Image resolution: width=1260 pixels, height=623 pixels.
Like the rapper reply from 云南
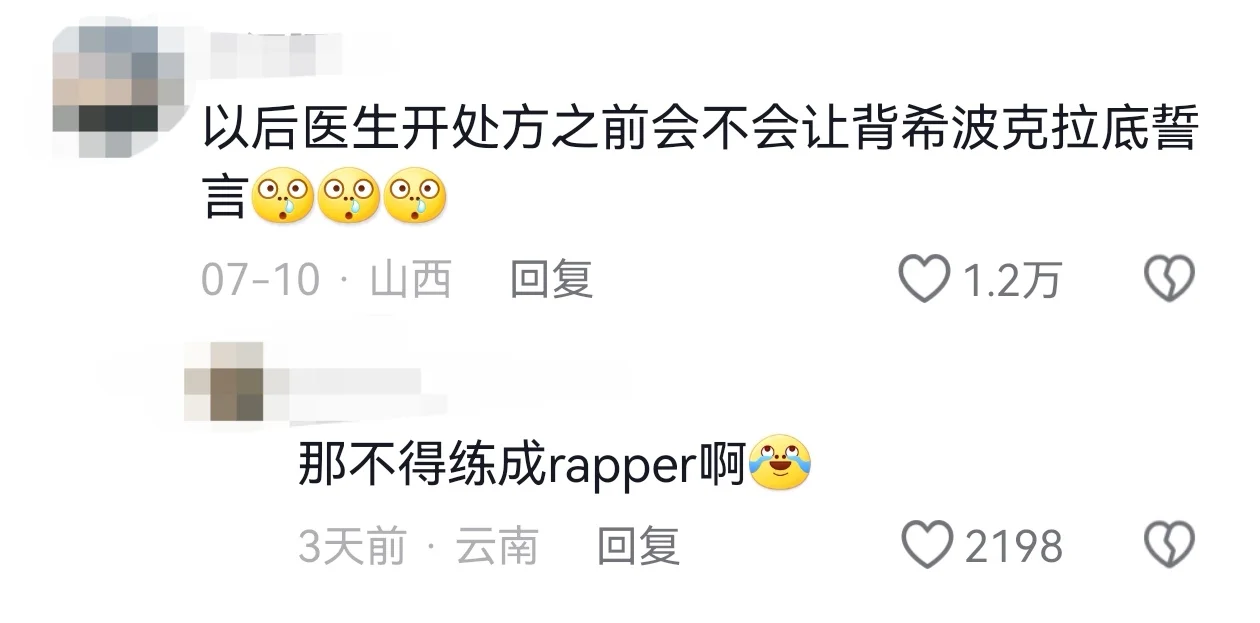click(x=928, y=546)
